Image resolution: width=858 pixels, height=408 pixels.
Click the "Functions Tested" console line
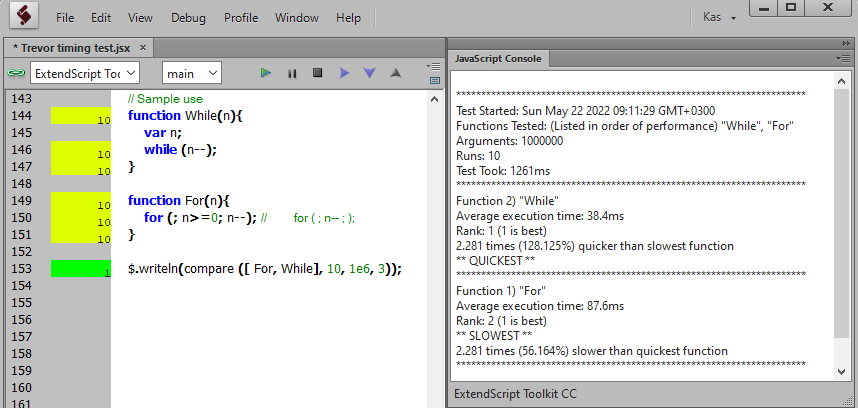coord(625,126)
